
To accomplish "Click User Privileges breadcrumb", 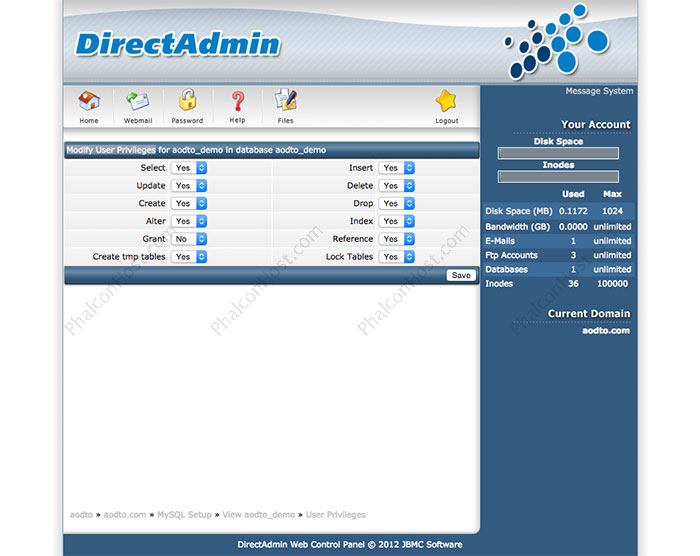I will (336, 515).
